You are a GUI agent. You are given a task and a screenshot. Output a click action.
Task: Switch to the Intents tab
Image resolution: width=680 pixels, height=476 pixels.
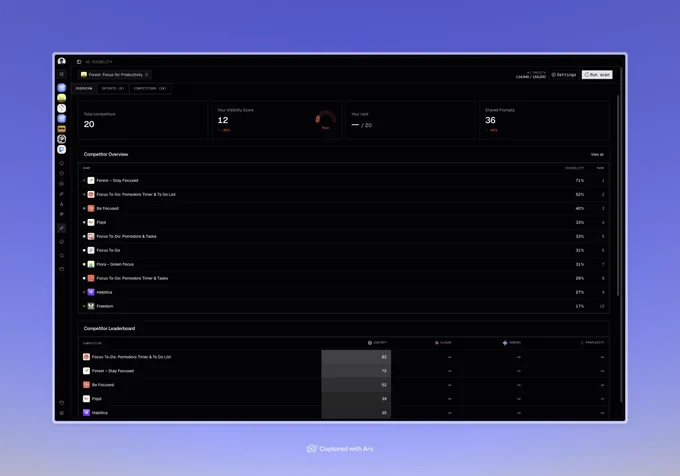tap(113, 88)
